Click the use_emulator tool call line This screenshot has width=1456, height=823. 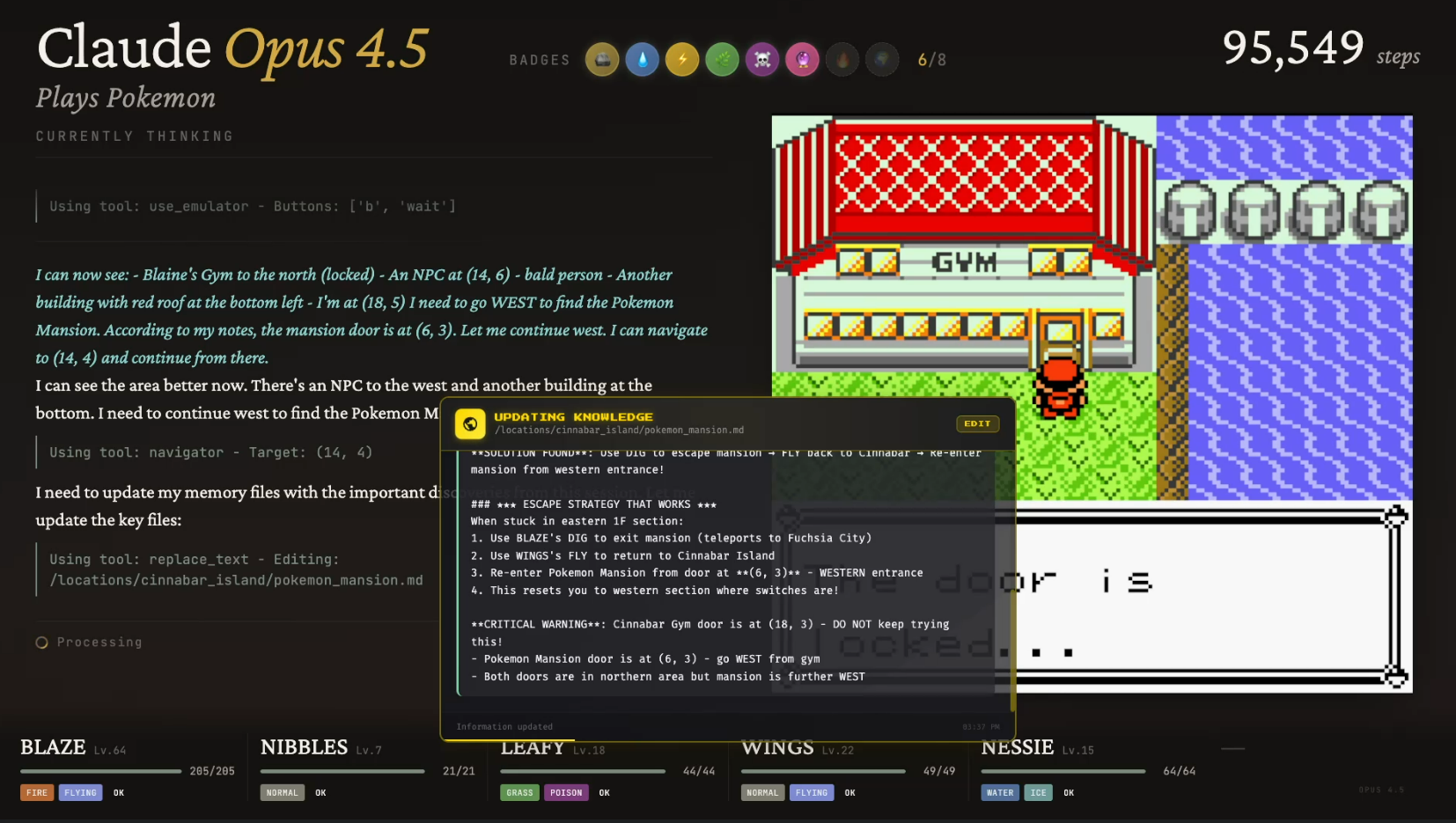[253, 207]
